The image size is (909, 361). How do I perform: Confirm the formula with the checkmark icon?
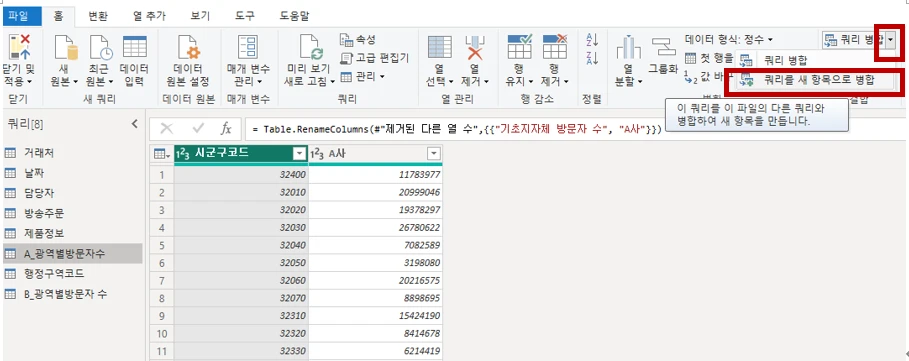pyautogui.click(x=198, y=129)
